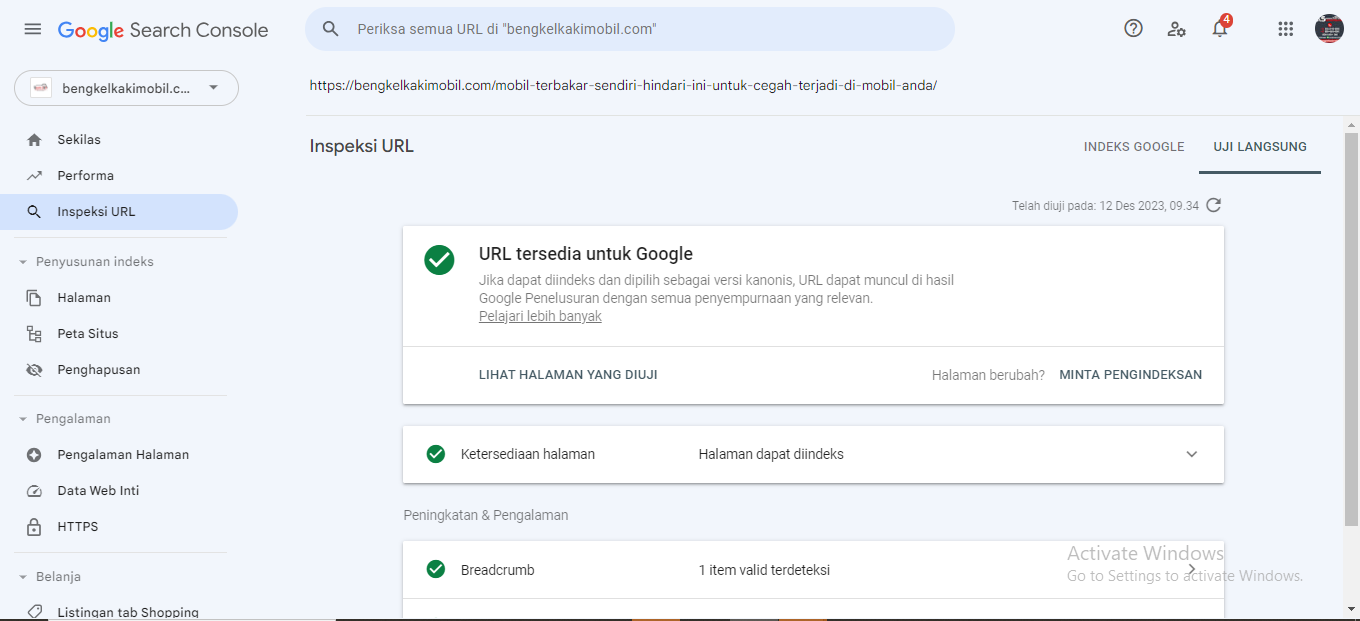Click the Halaman dapat diindeks status text
Image resolution: width=1360 pixels, height=621 pixels.
coord(771,454)
